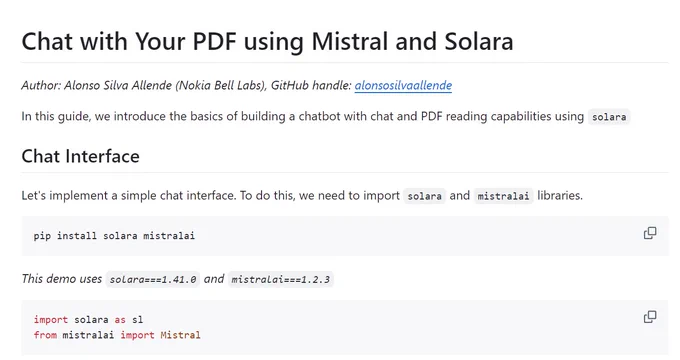The height and width of the screenshot is (360, 680).
Task: Click the 'import solara as sl' code line
Action: tap(88, 320)
